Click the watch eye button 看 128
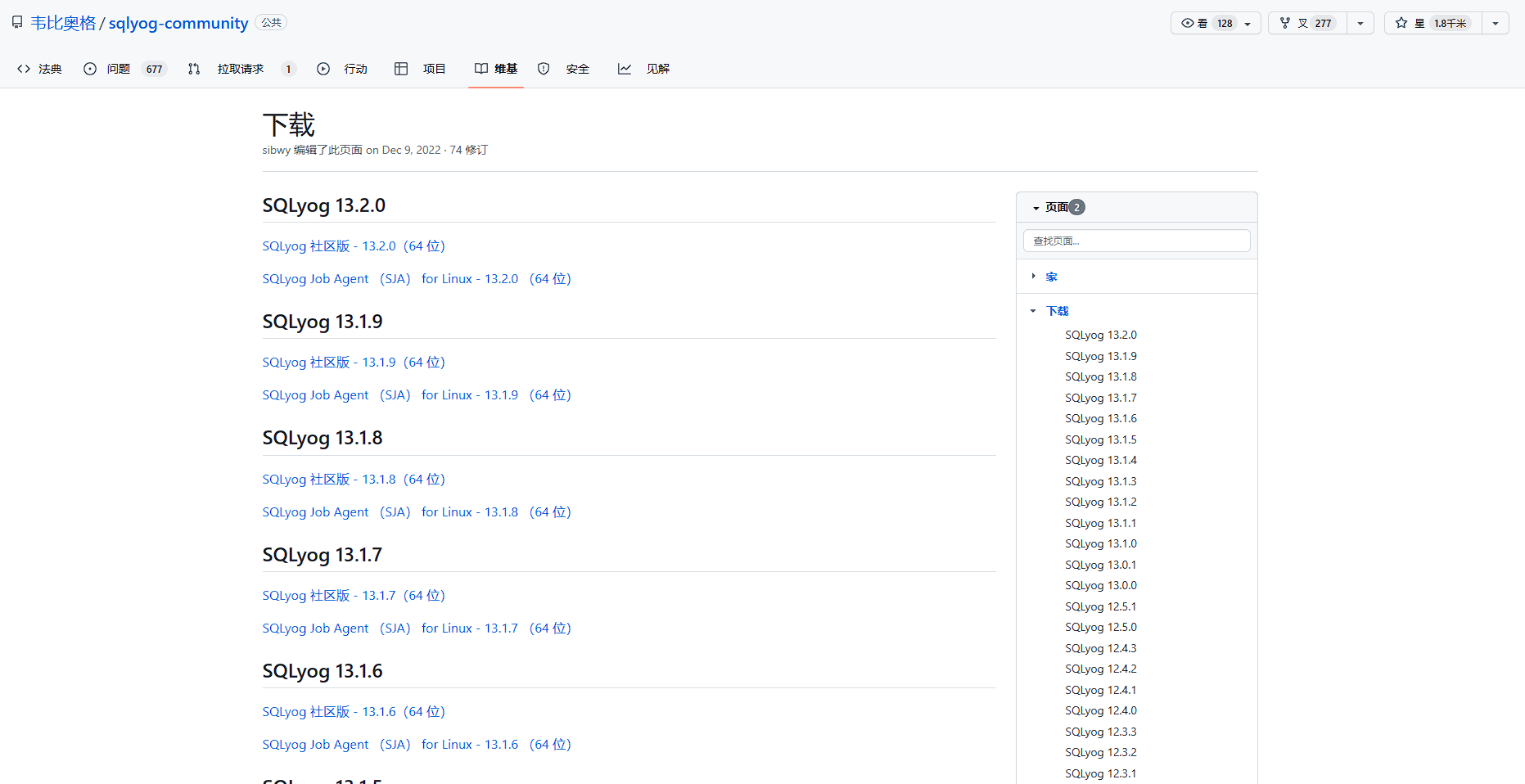 (1216, 23)
